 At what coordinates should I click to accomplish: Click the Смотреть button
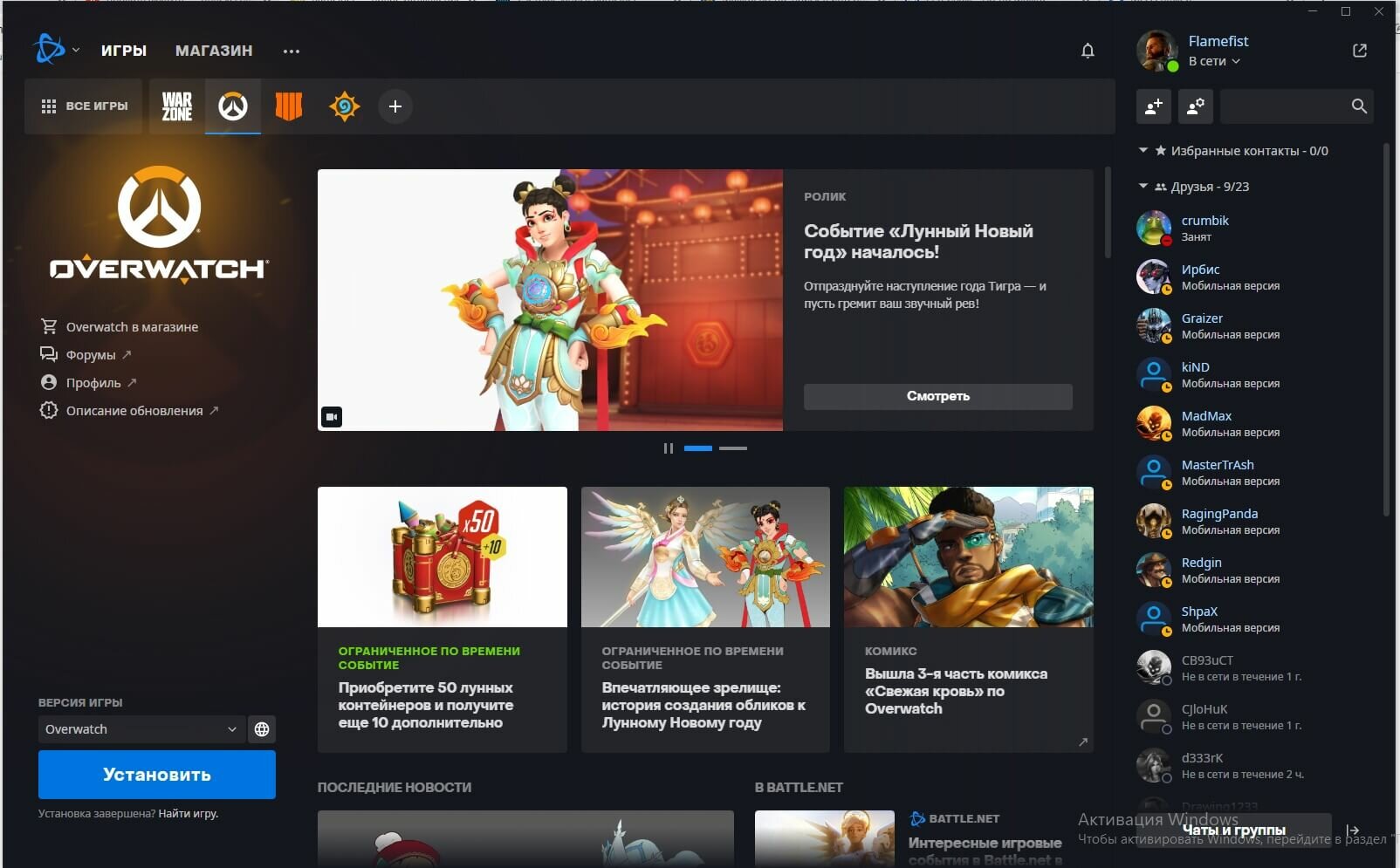[x=938, y=396]
